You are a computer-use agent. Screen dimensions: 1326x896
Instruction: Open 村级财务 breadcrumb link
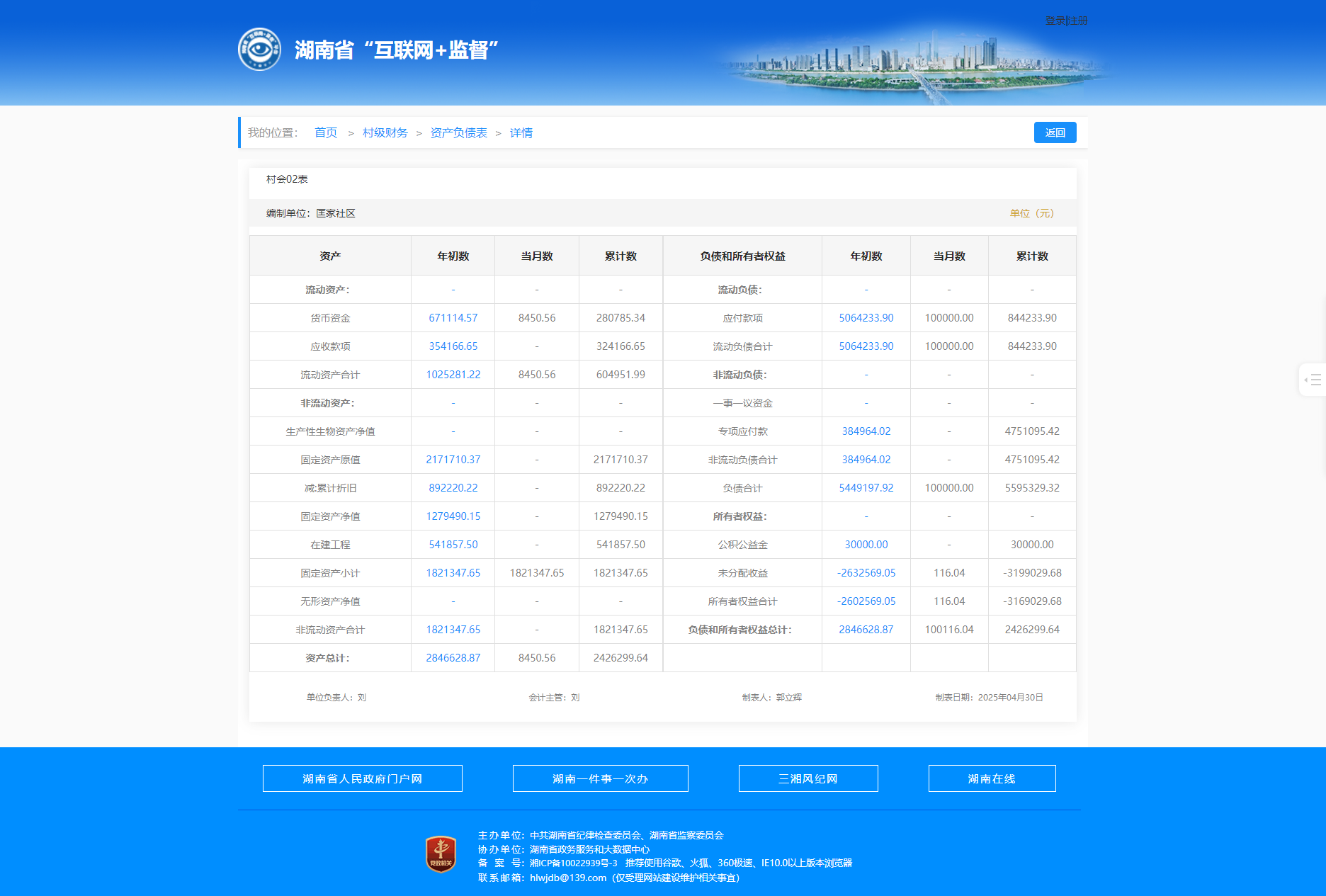385,132
